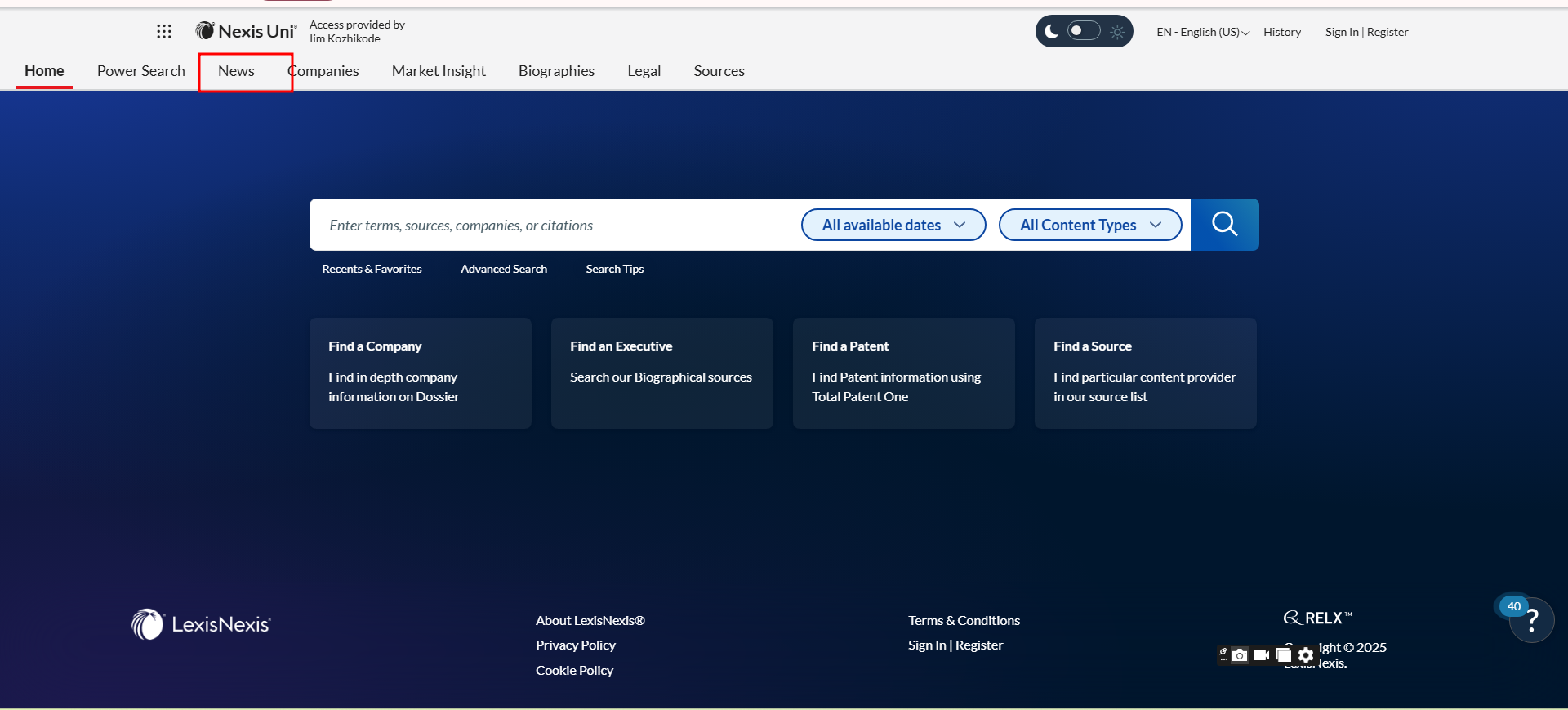Click the moon icon for dark mode

pyautogui.click(x=1052, y=32)
